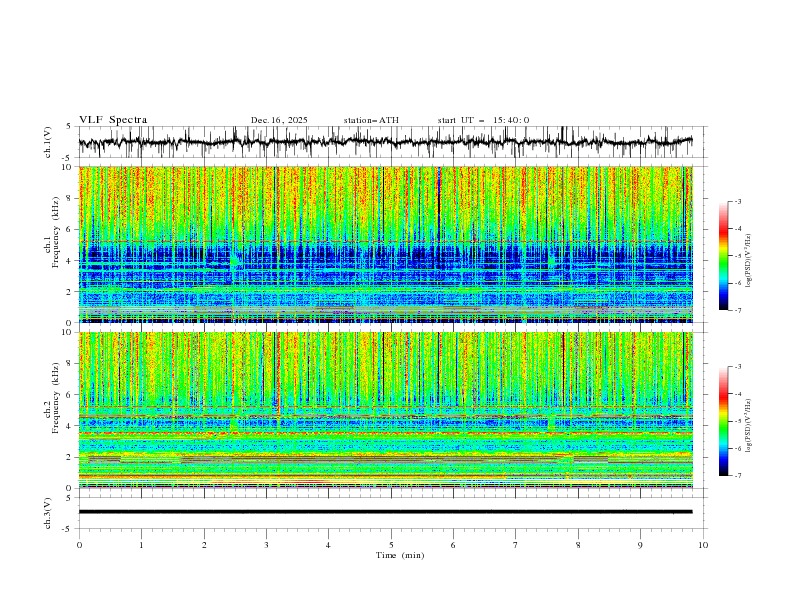Select the date text "Dec.16, 2025"
Viewport: 792px width, 612px height.
tap(279, 120)
